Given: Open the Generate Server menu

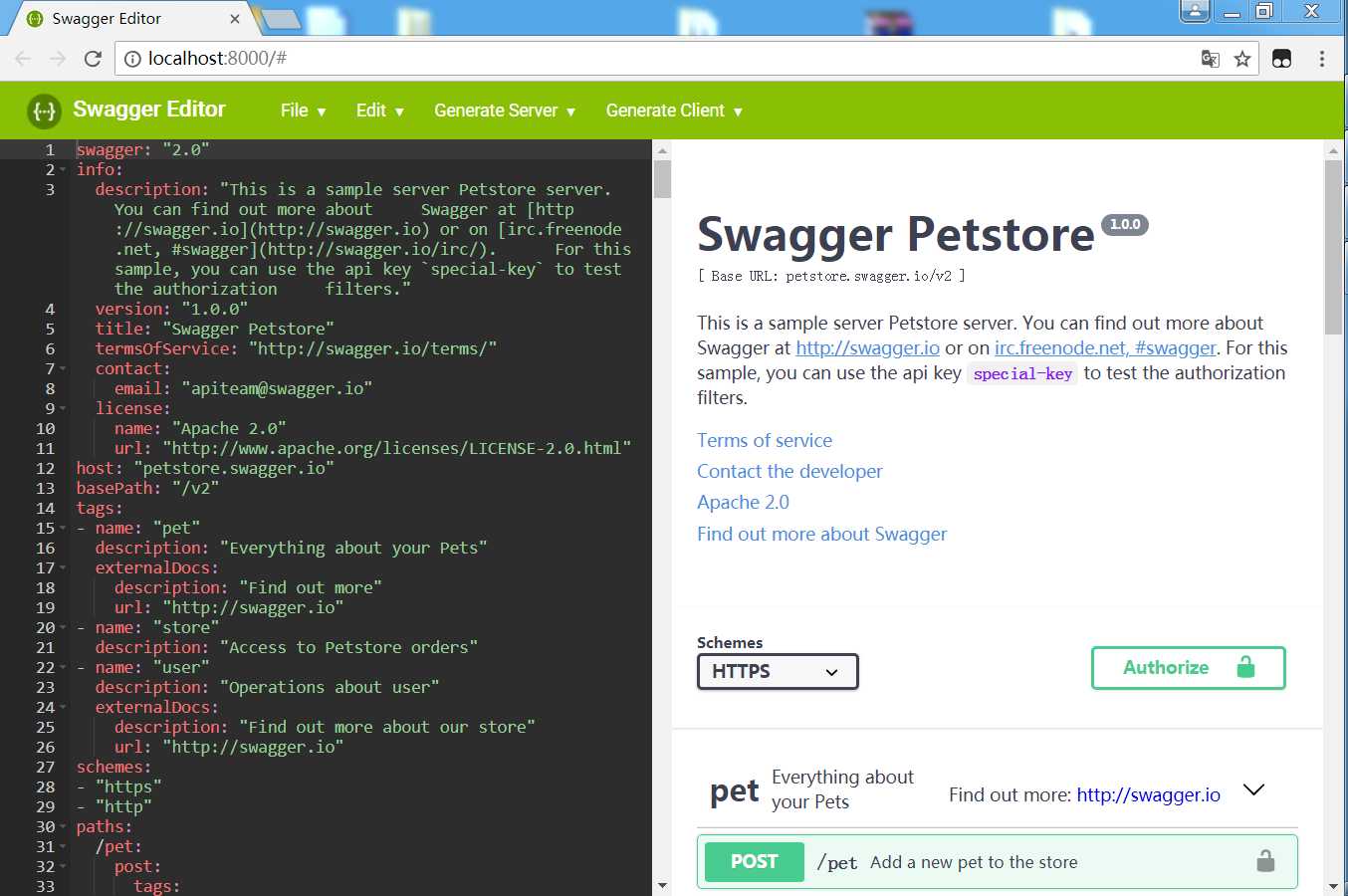Looking at the screenshot, I should (505, 111).
